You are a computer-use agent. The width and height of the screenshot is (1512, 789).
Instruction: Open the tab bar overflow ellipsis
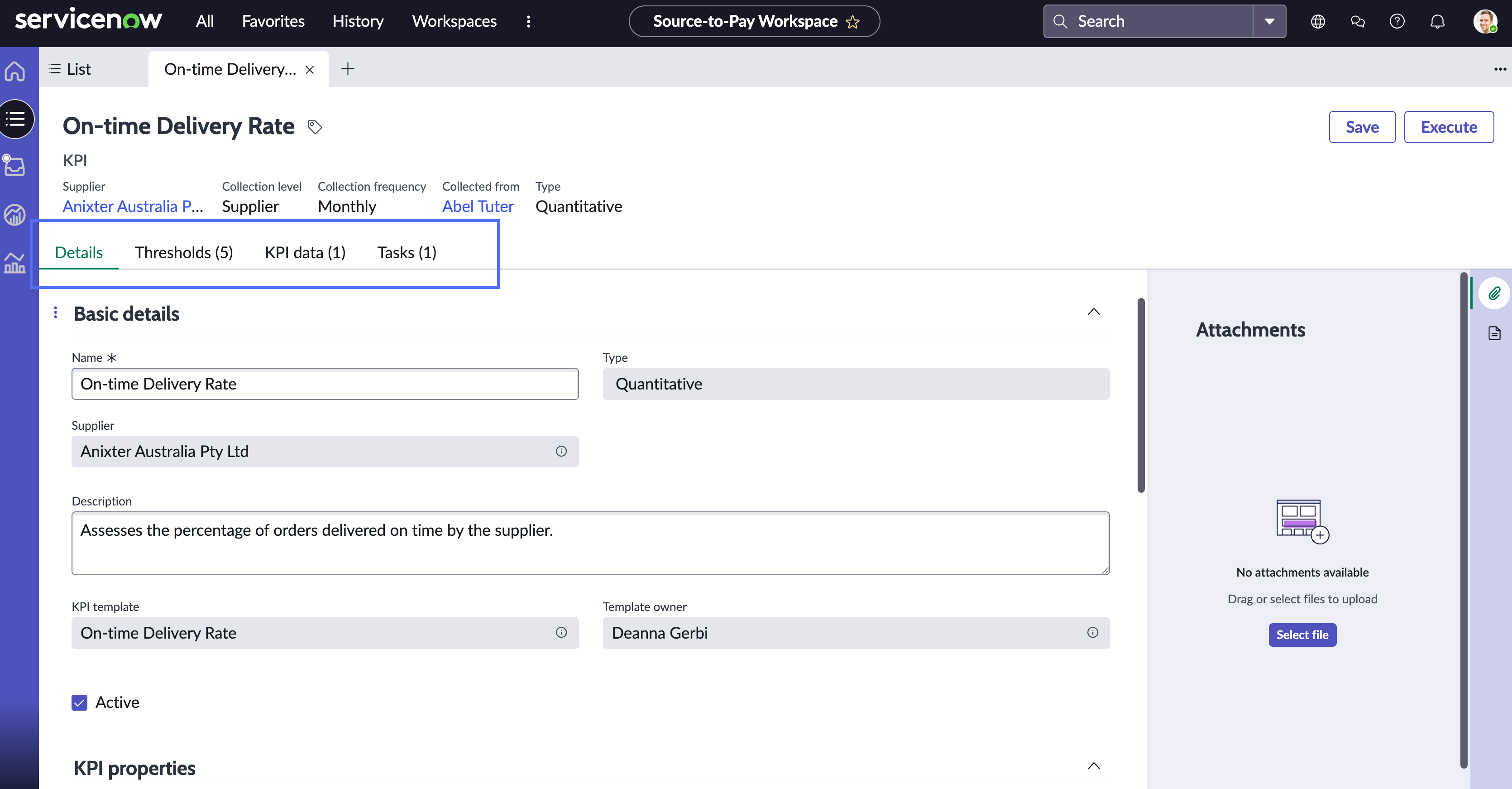(x=1500, y=69)
